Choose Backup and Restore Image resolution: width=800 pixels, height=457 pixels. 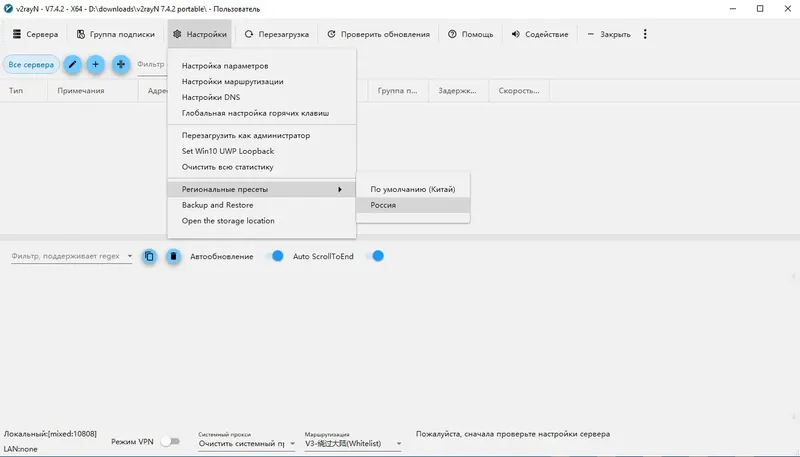(x=262, y=205)
